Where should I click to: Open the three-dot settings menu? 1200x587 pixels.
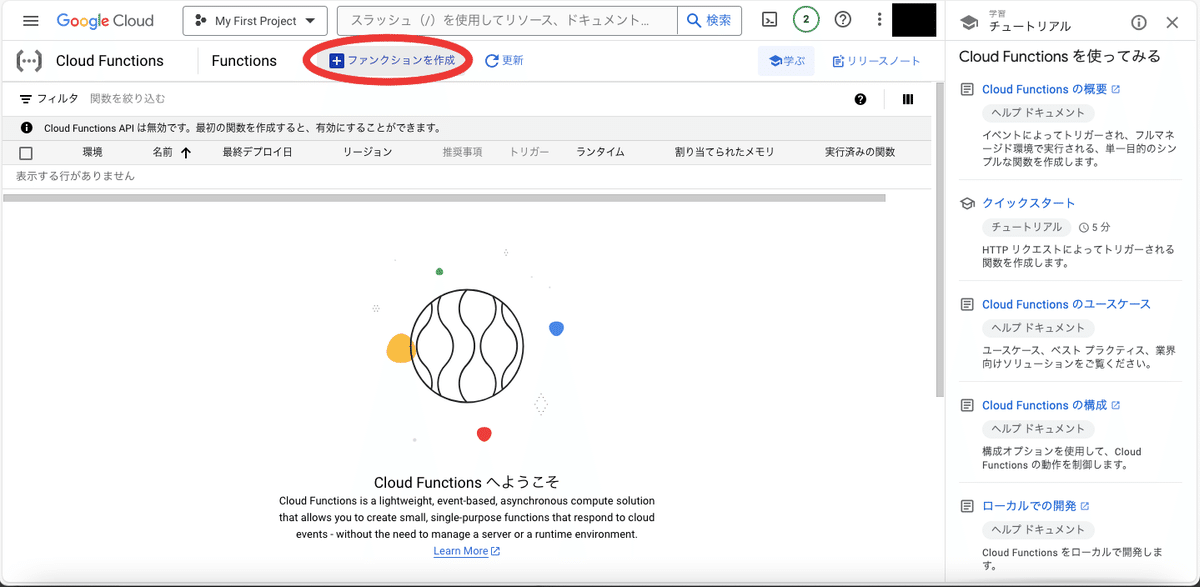pyautogui.click(x=879, y=20)
